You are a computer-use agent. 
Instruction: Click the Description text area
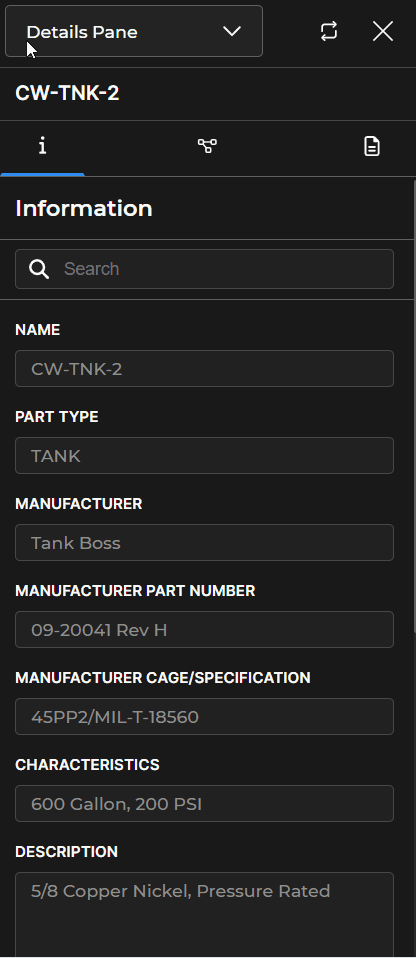204,915
